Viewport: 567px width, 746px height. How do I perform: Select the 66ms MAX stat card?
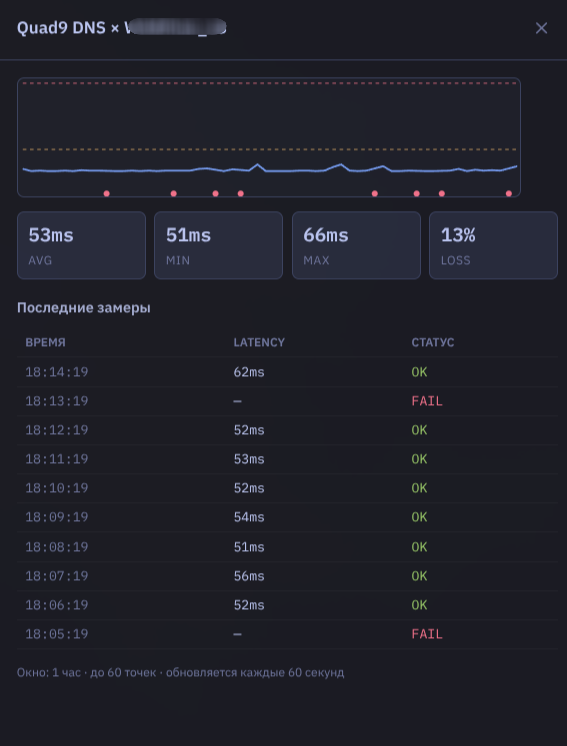click(x=356, y=245)
